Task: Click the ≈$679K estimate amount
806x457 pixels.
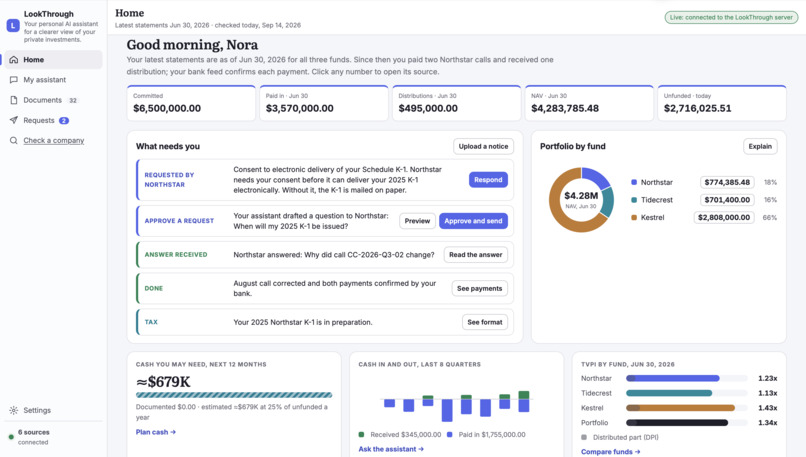Action: [x=163, y=382]
